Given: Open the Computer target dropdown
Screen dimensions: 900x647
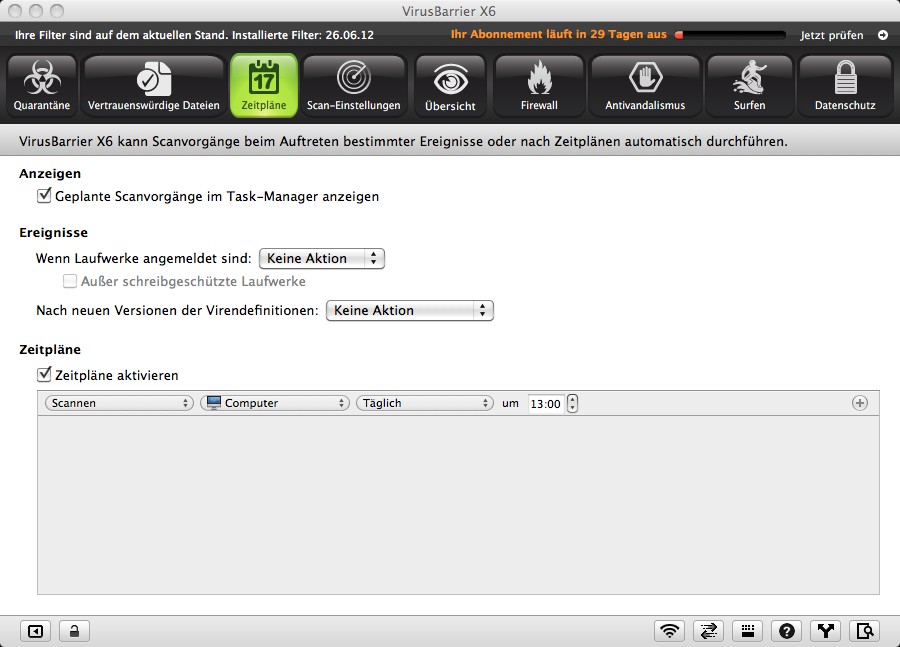Looking at the screenshot, I should pos(275,403).
